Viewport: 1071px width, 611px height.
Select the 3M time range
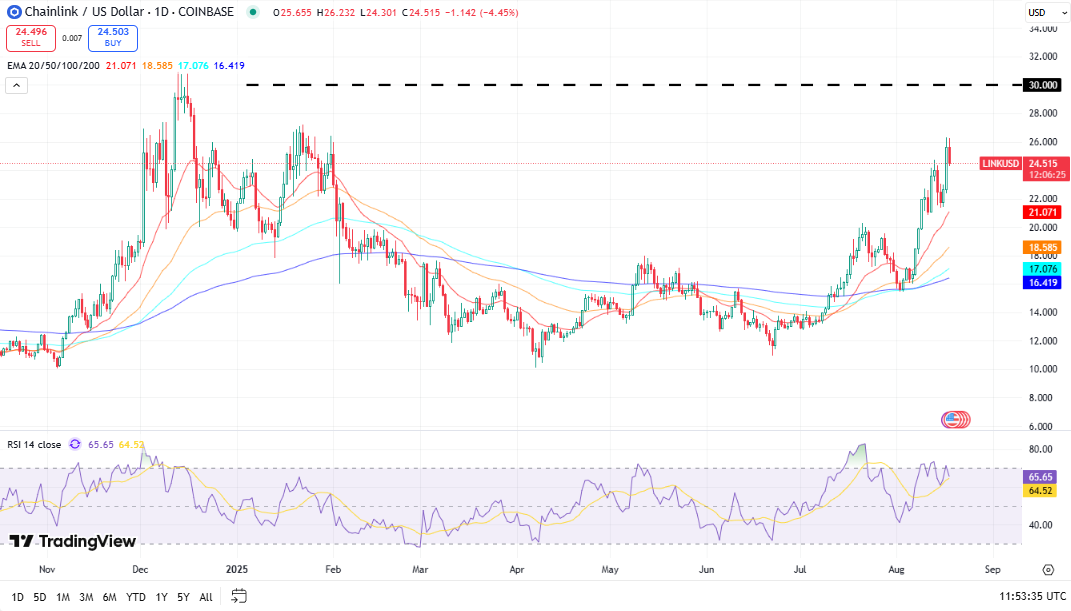click(86, 597)
